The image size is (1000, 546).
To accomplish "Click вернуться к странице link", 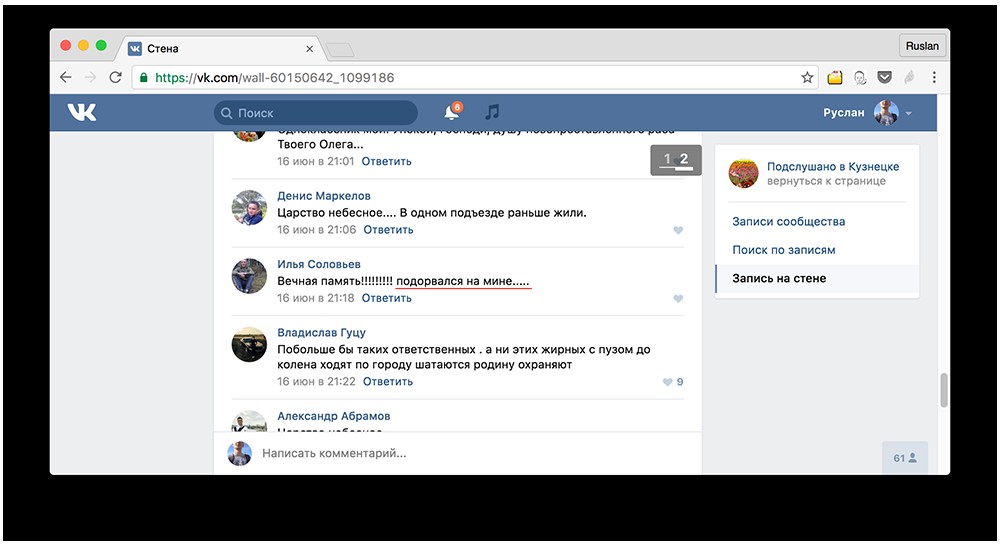I will 826,181.
